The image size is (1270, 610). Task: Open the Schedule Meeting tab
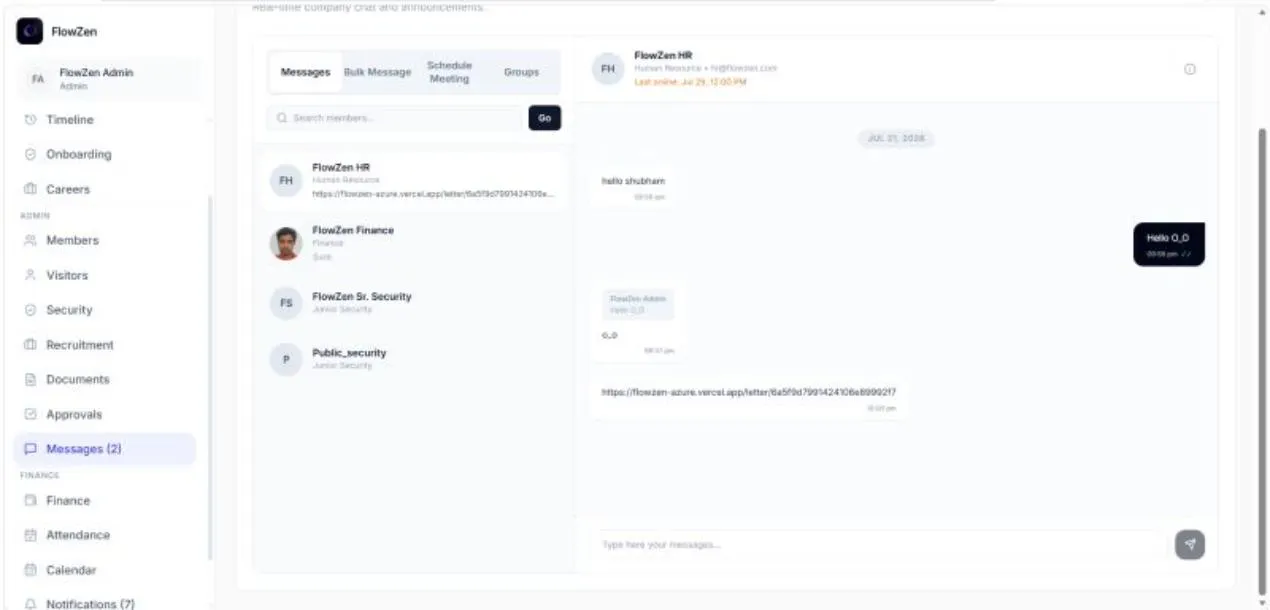click(x=449, y=72)
